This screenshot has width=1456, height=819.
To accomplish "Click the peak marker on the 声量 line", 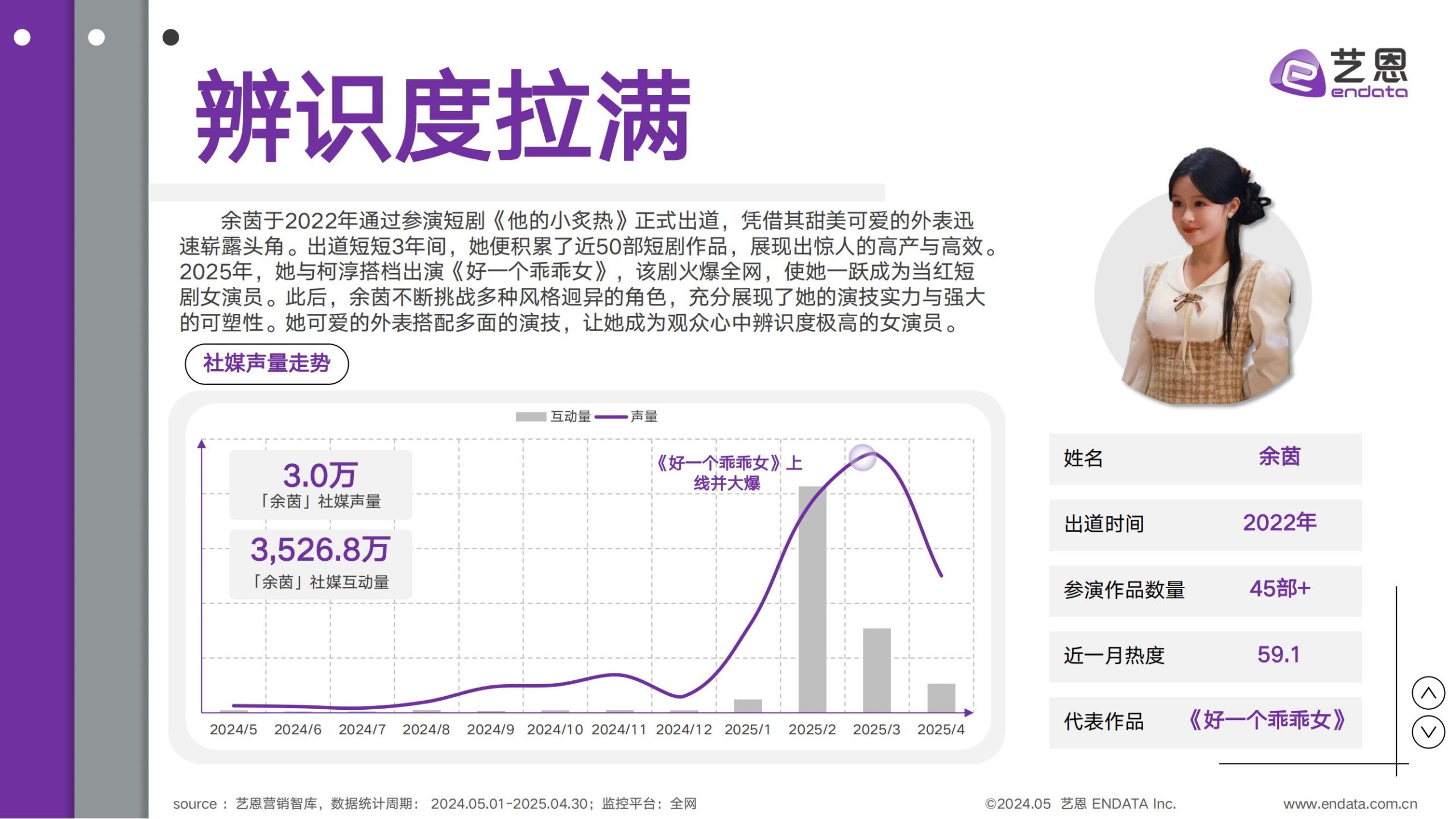I will point(862,458).
